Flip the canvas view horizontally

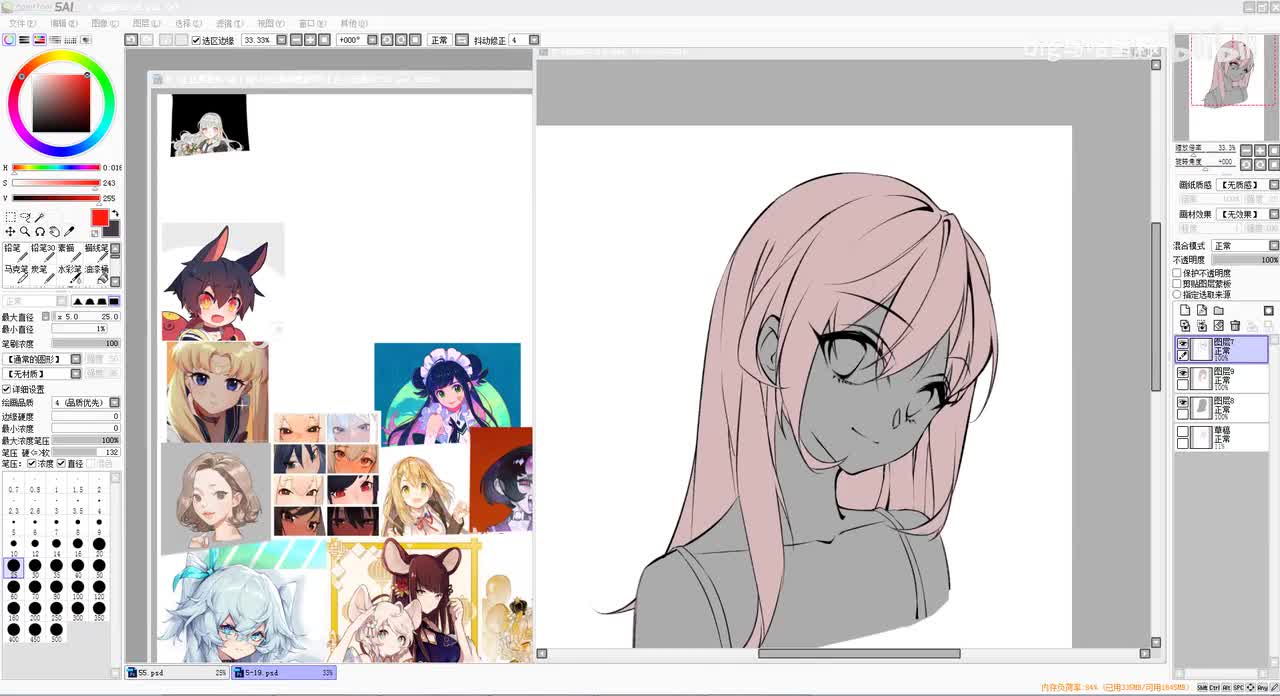461,40
